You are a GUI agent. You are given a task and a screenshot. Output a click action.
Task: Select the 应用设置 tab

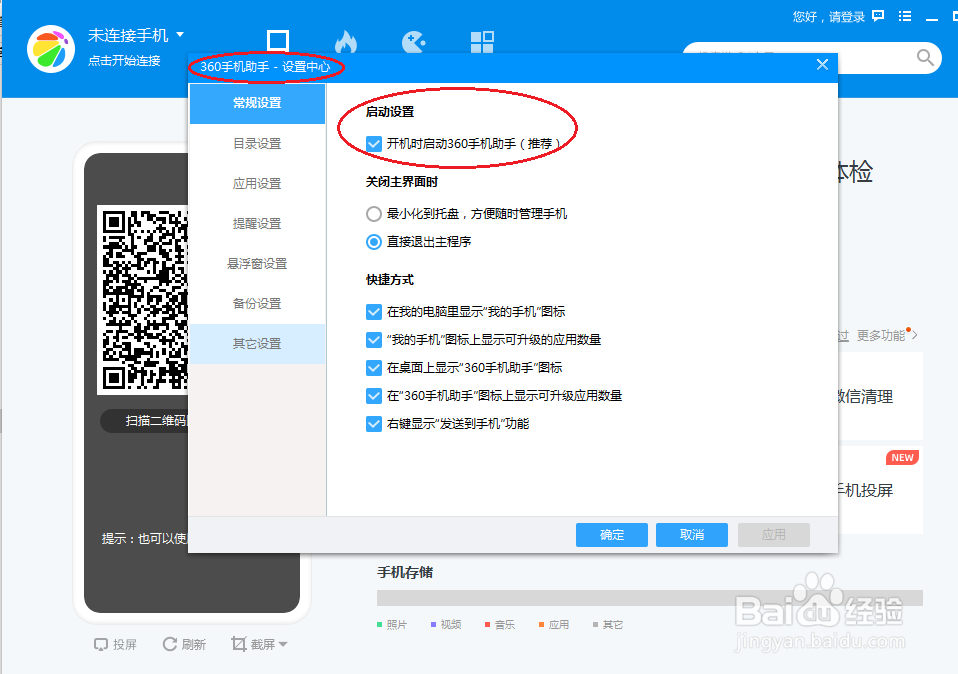257,183
